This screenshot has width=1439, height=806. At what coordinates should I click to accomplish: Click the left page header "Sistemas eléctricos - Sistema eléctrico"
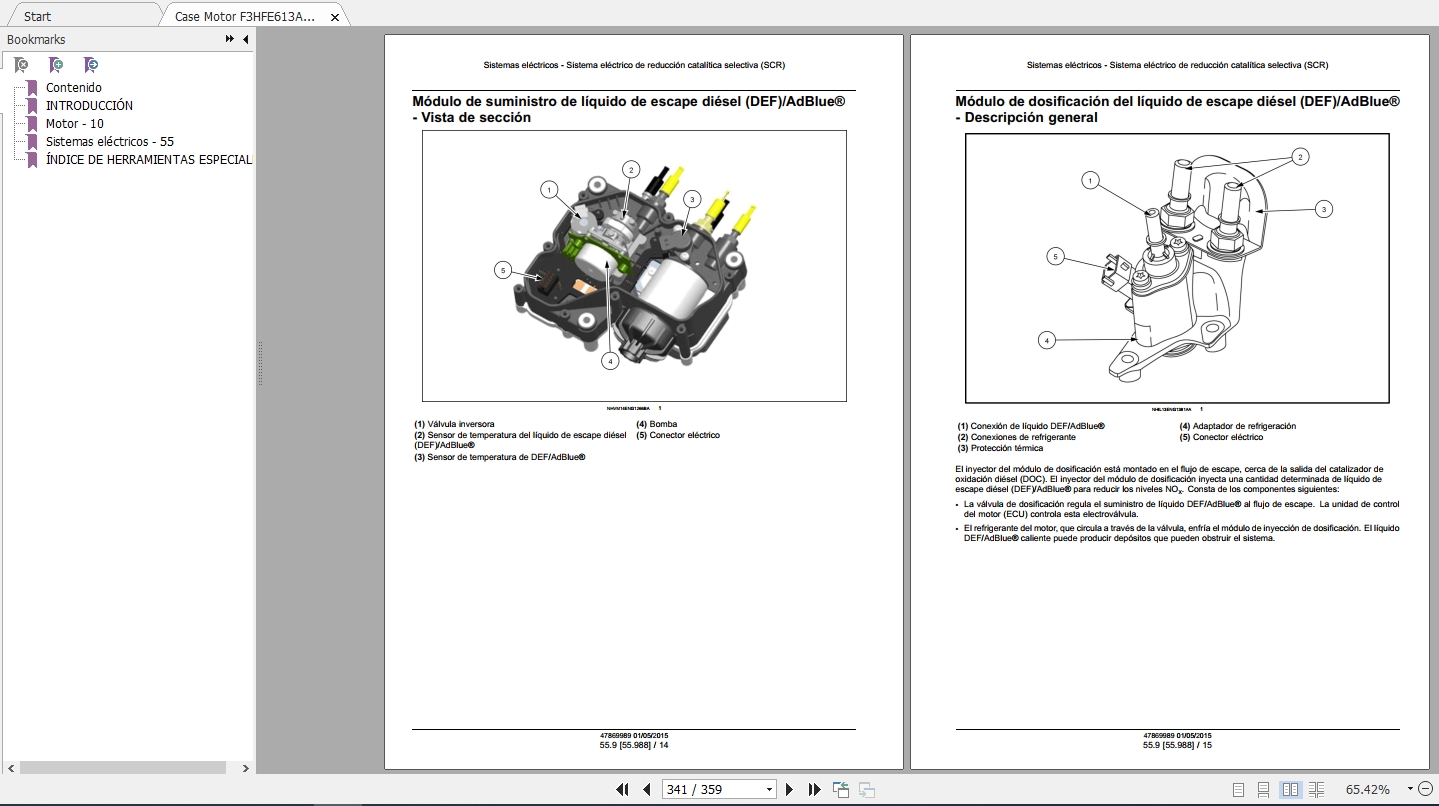click(x=634, y=65)
